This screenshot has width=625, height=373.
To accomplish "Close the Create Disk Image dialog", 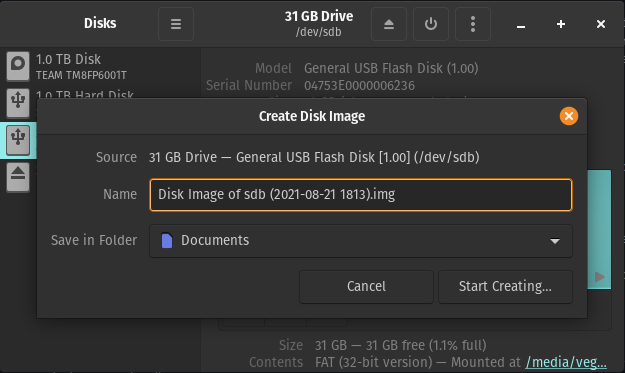I will point(569,116).
